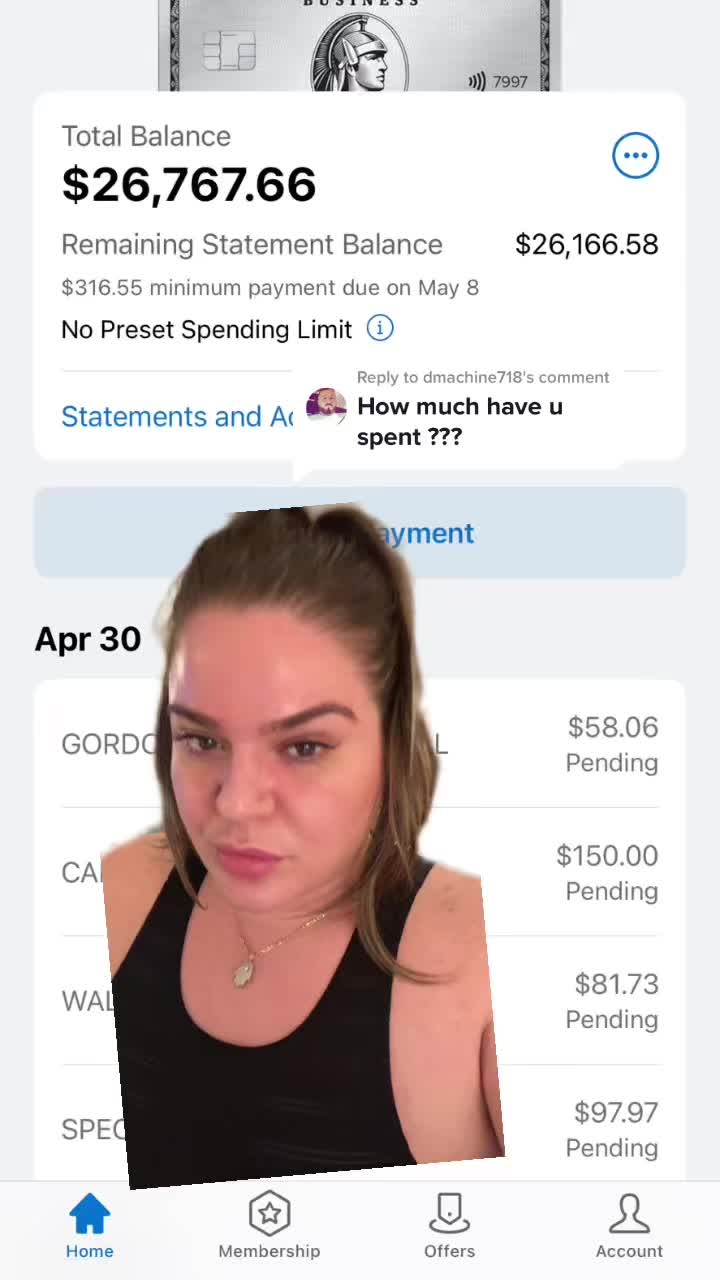Tap the Membership star badge icon

(x=269, y=1214)
